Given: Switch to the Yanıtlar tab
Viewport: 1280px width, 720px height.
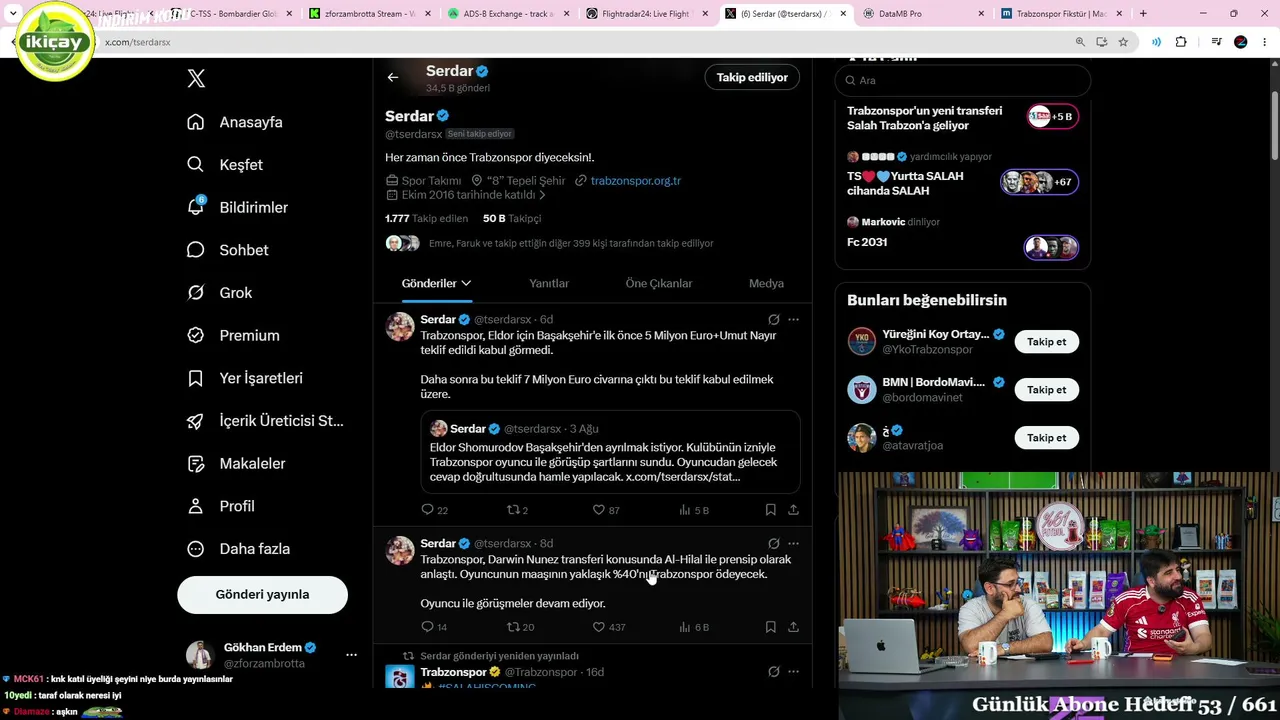Looking at the screenshot, I should click(x=549, y=283).
